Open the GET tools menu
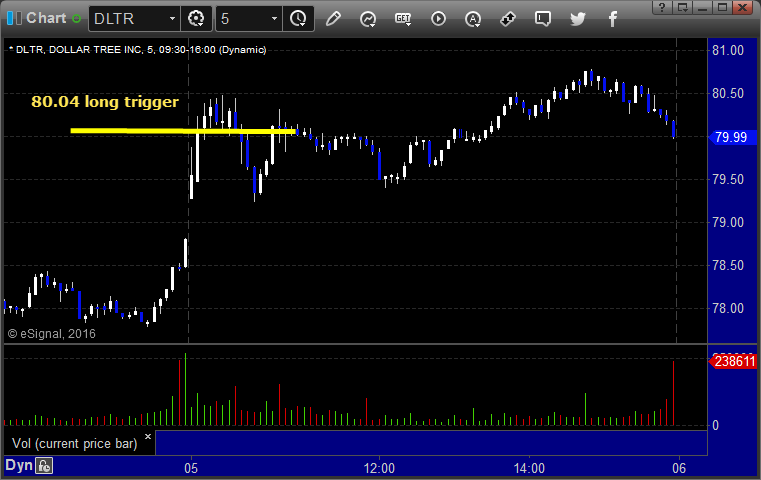Viewport: 761px width, 480px height. (x=403, y=19)
